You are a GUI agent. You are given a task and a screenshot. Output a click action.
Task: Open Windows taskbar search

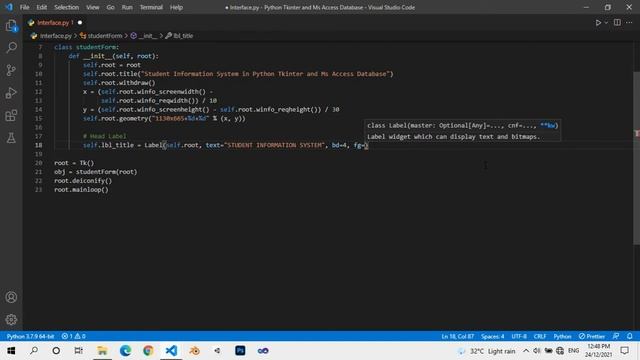pos(34,351)
